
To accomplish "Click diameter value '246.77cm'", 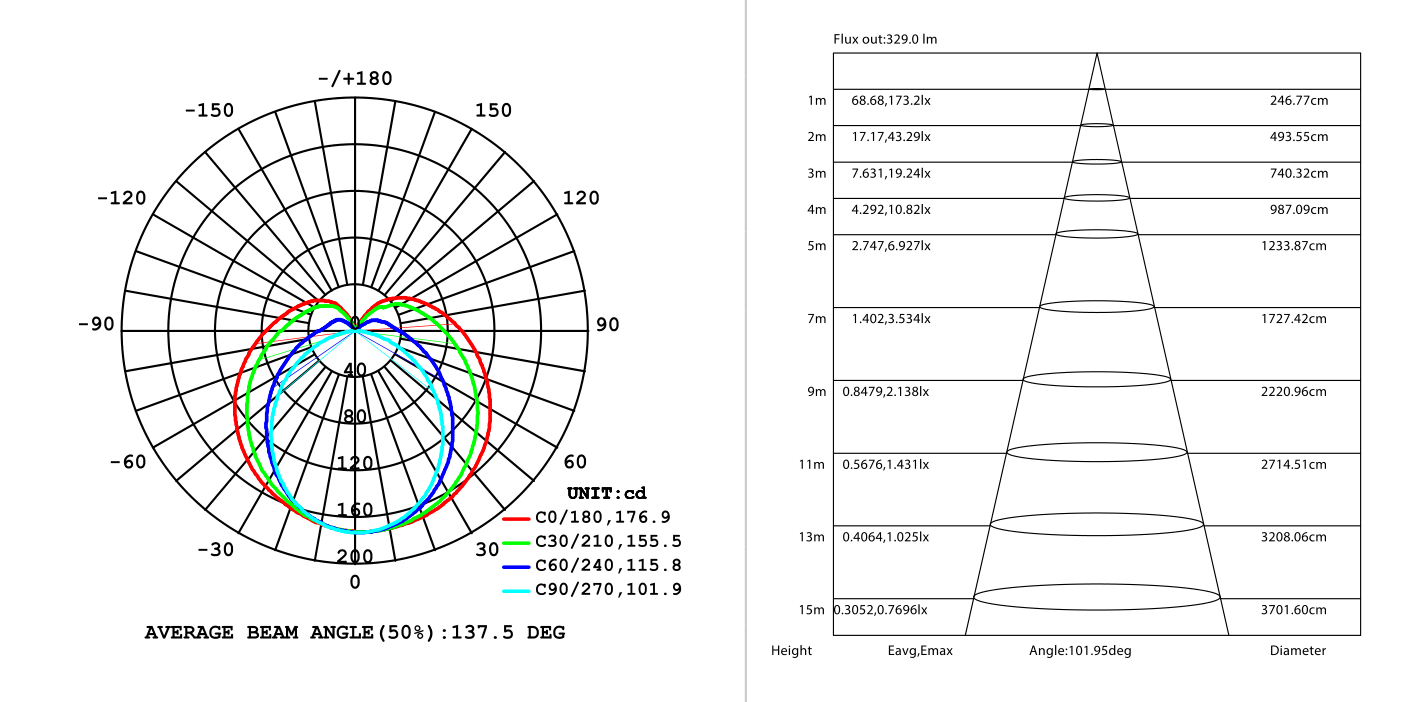I will [1299, 101].
